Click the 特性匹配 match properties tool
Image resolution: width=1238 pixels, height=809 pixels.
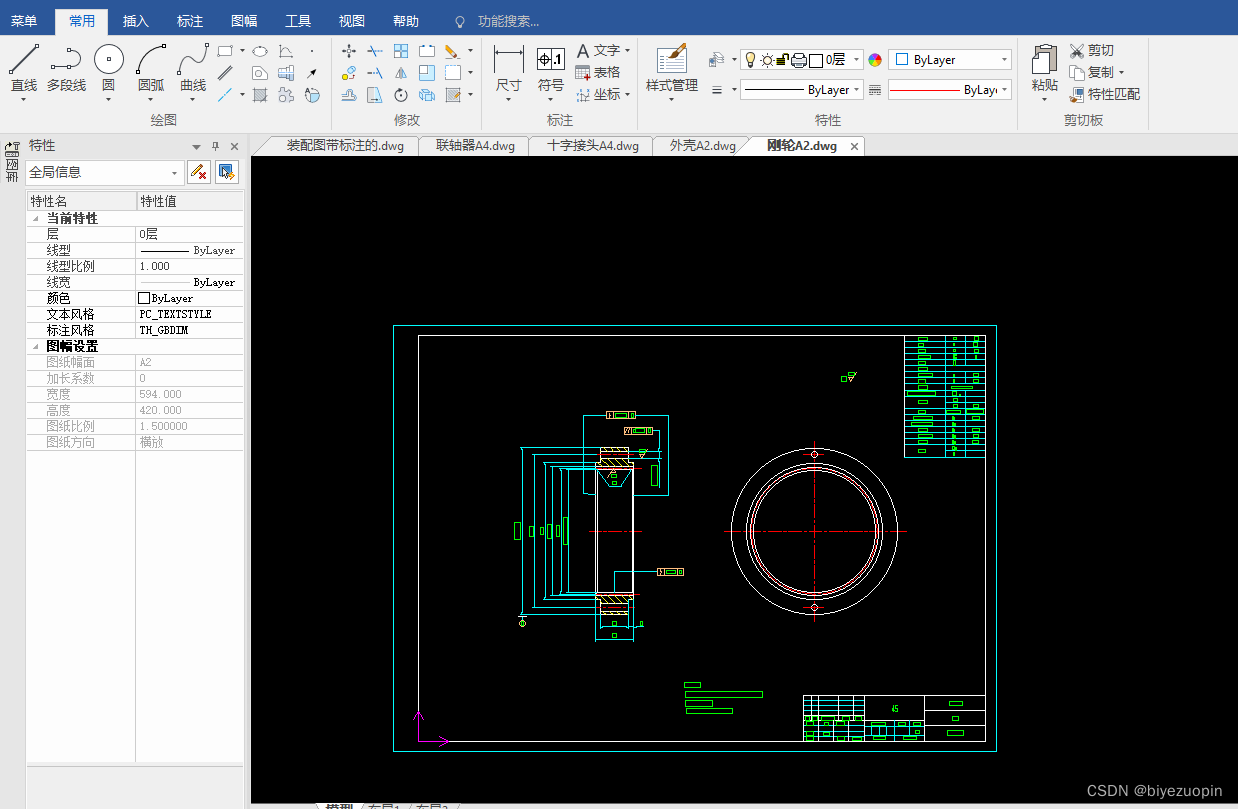coord(1105,94)
